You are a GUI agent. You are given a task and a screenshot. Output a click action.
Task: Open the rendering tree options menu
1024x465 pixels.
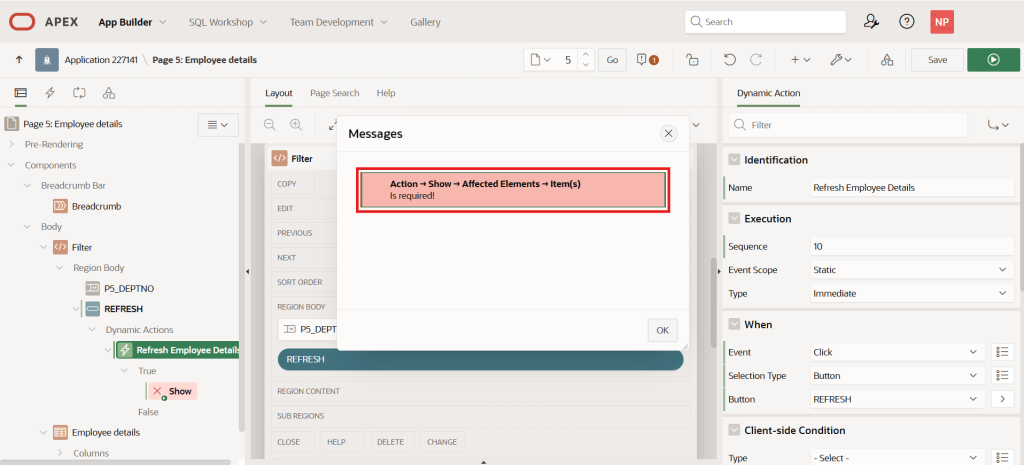pyautogui.click(x=218, y=125)
